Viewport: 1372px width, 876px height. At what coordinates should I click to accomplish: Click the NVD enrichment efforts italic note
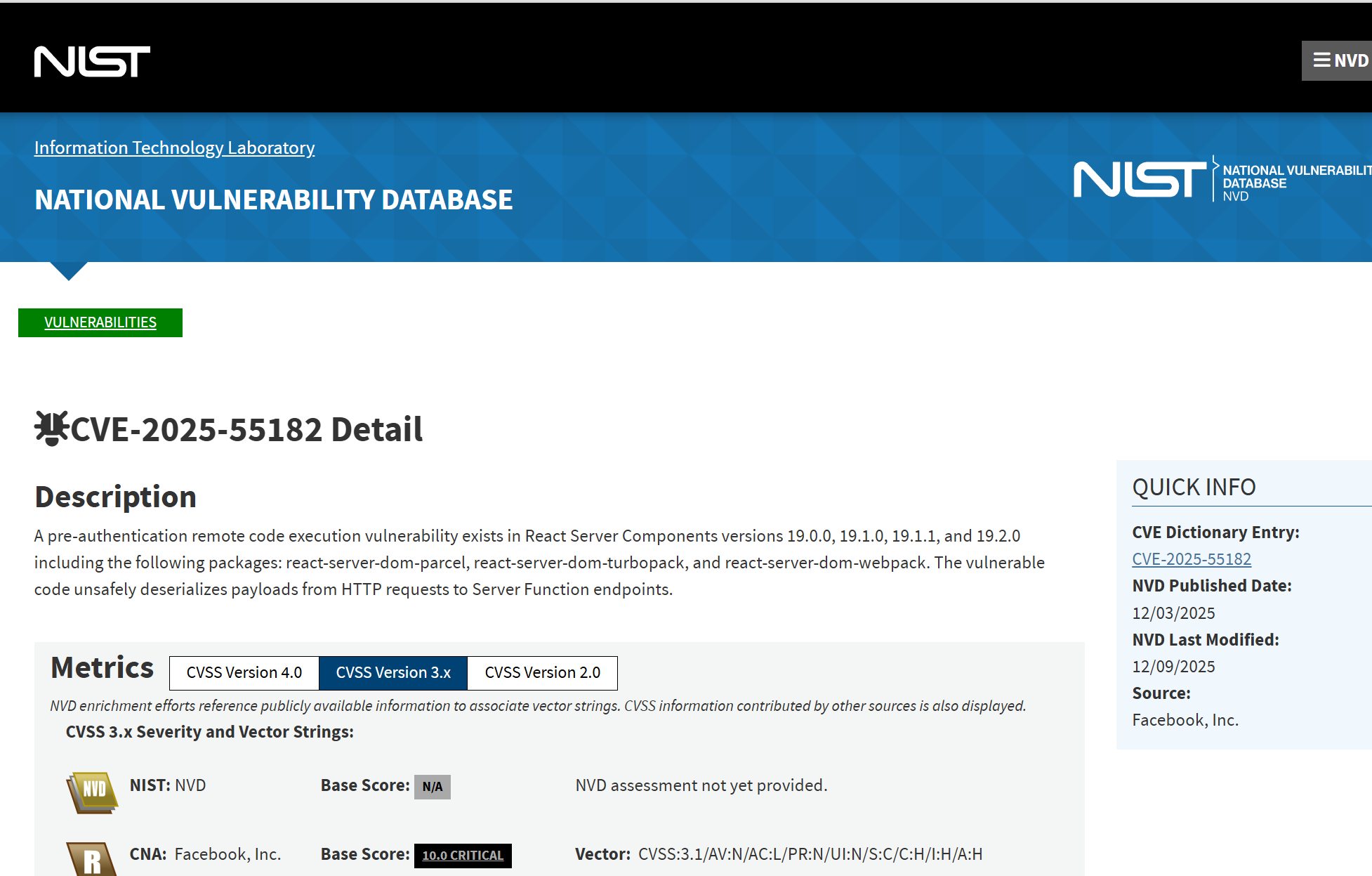(x=538, y=706)
